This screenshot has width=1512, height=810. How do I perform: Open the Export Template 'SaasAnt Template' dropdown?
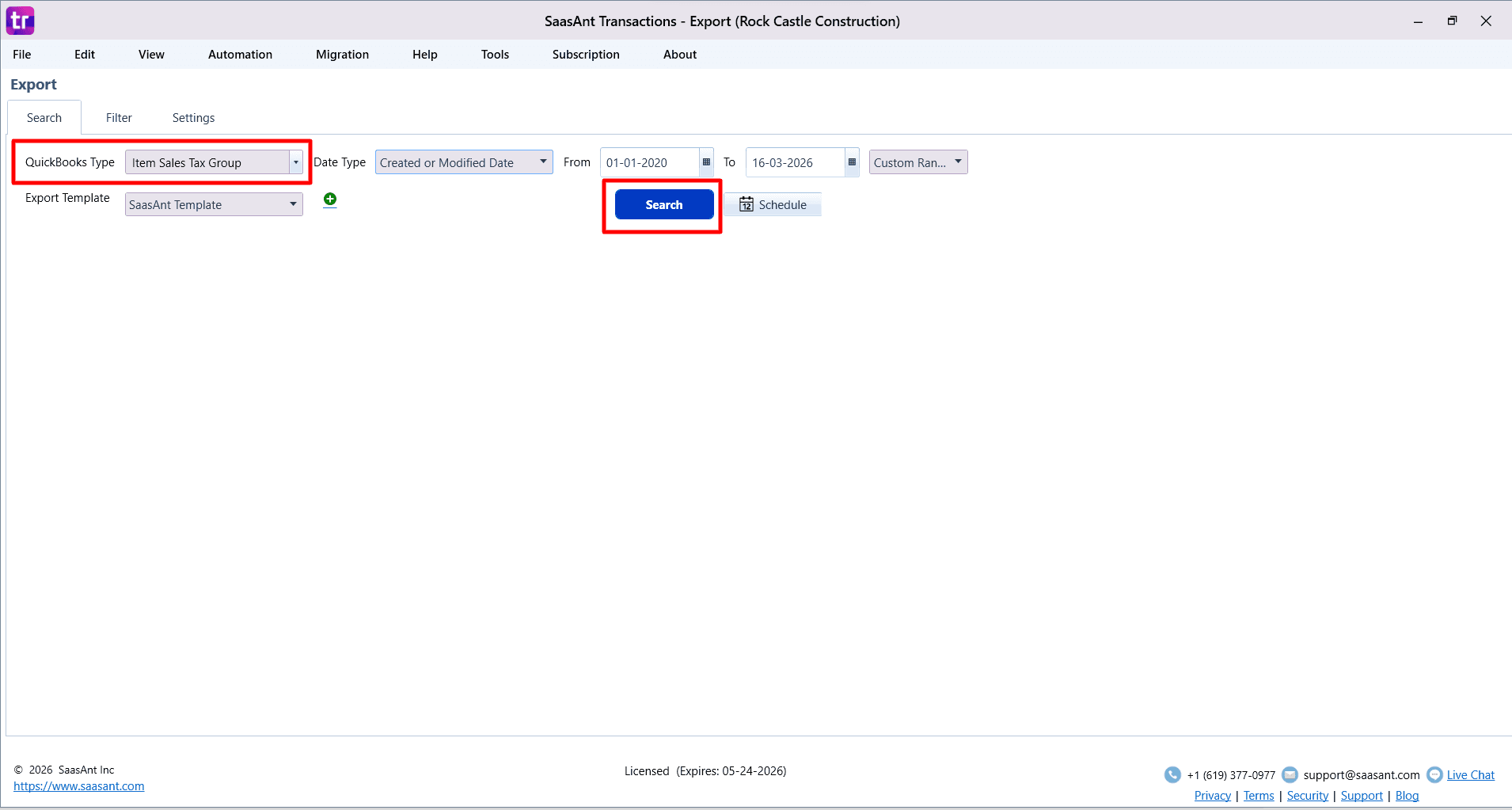214,204
